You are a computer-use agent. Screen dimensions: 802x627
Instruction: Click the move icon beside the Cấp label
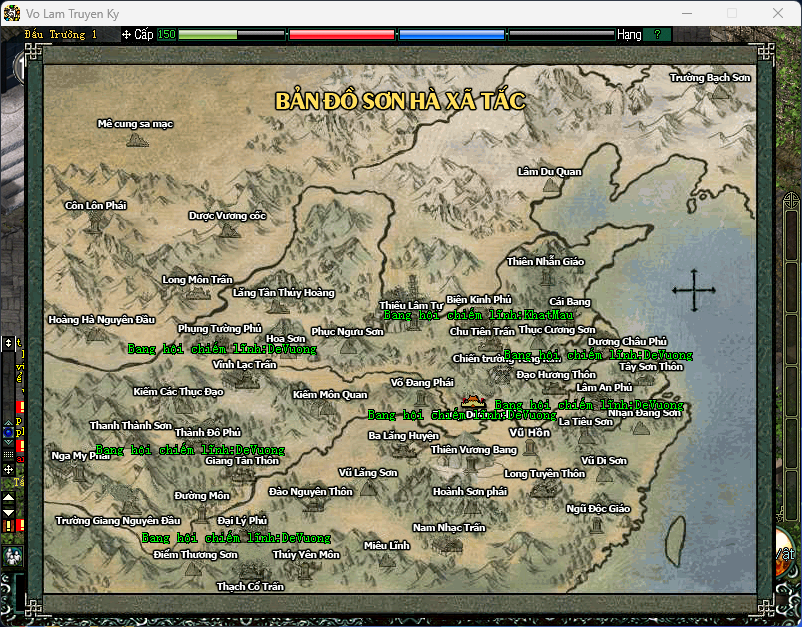coord(126,35)
